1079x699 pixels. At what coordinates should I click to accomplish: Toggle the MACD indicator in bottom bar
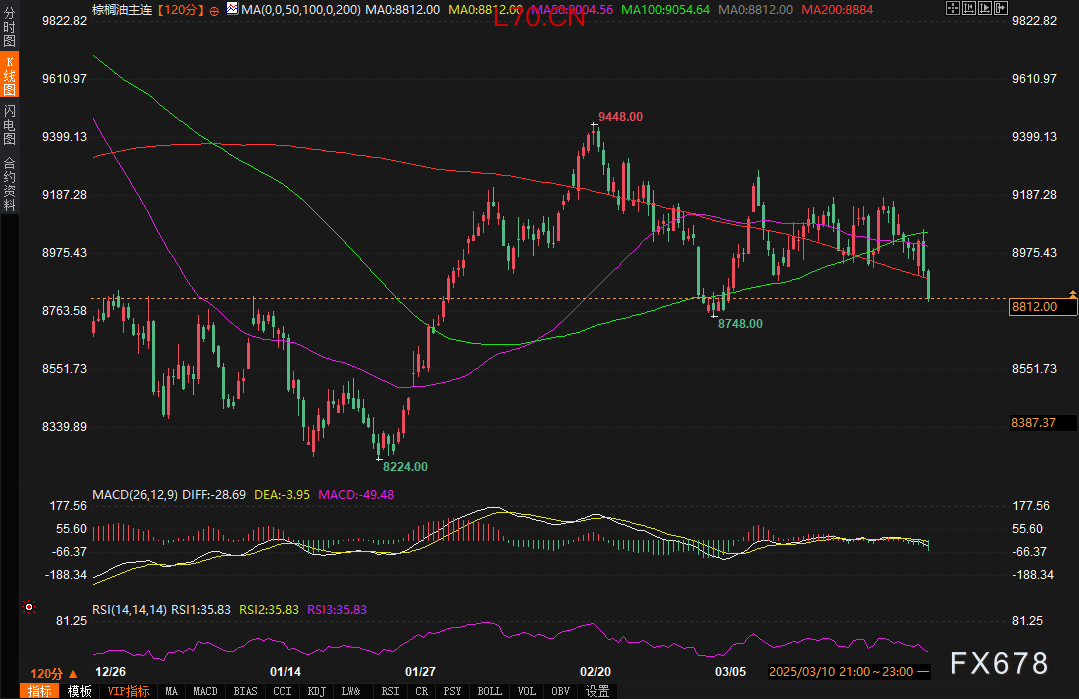tap(205, 691)
